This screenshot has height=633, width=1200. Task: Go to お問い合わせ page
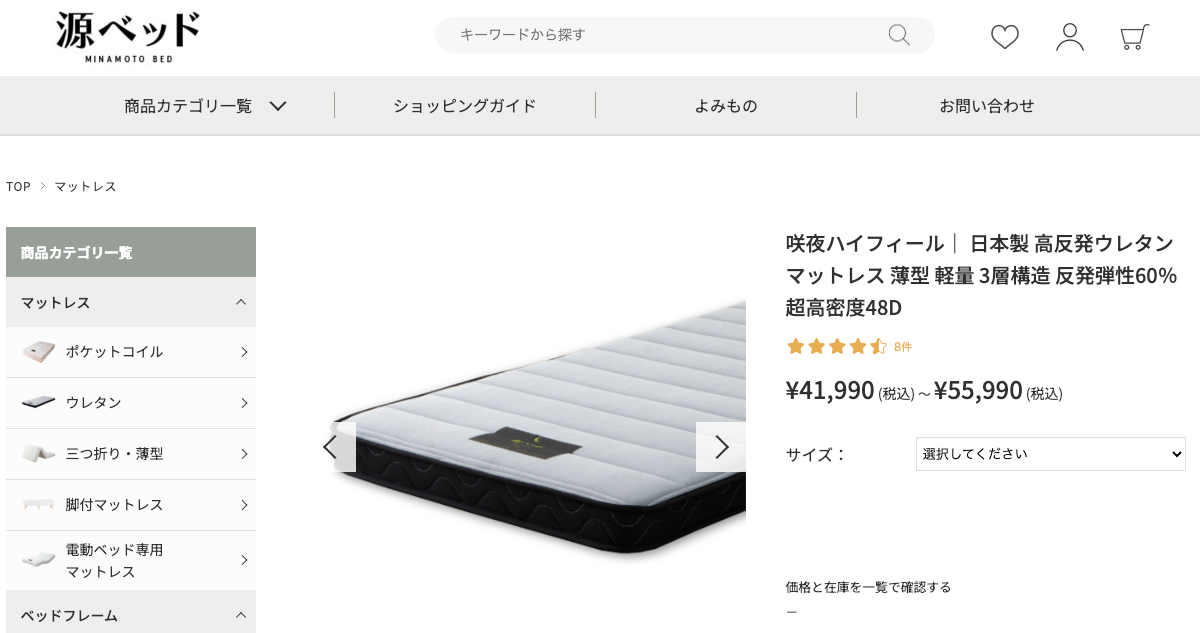(987, 105)
